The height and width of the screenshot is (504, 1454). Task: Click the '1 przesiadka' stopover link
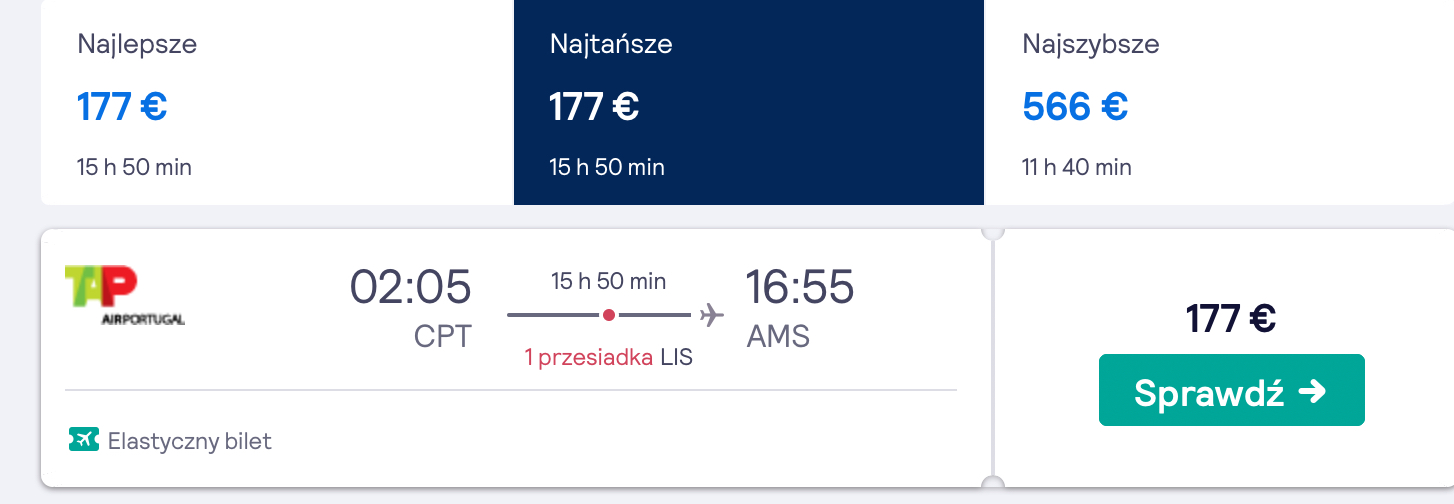coord(589,357)
